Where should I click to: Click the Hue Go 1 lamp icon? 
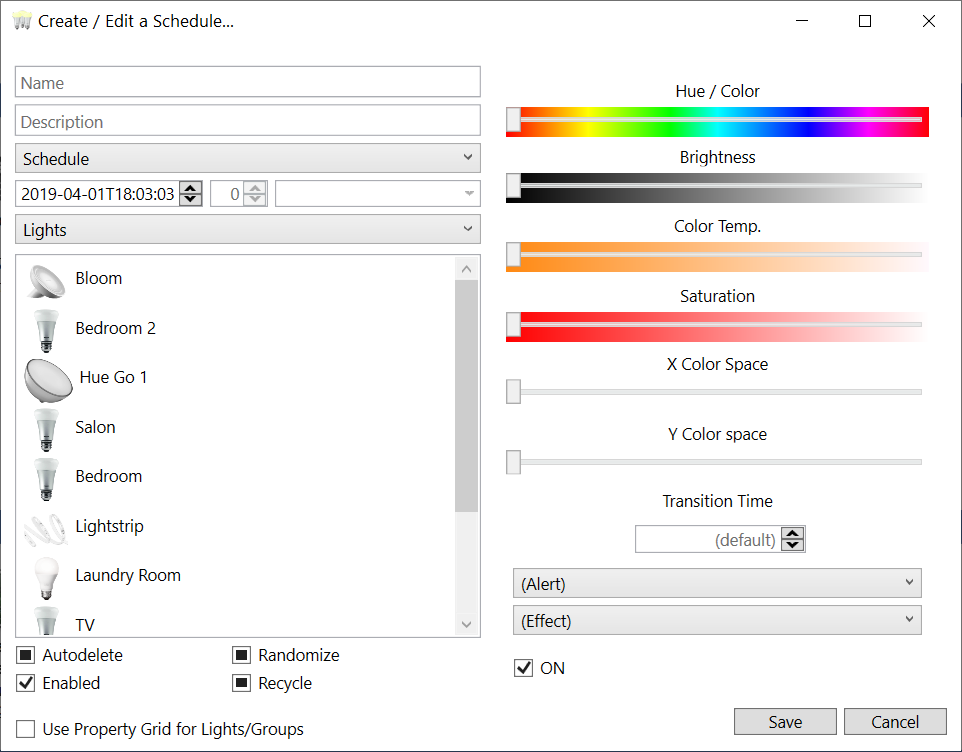[x=48, y=380]
